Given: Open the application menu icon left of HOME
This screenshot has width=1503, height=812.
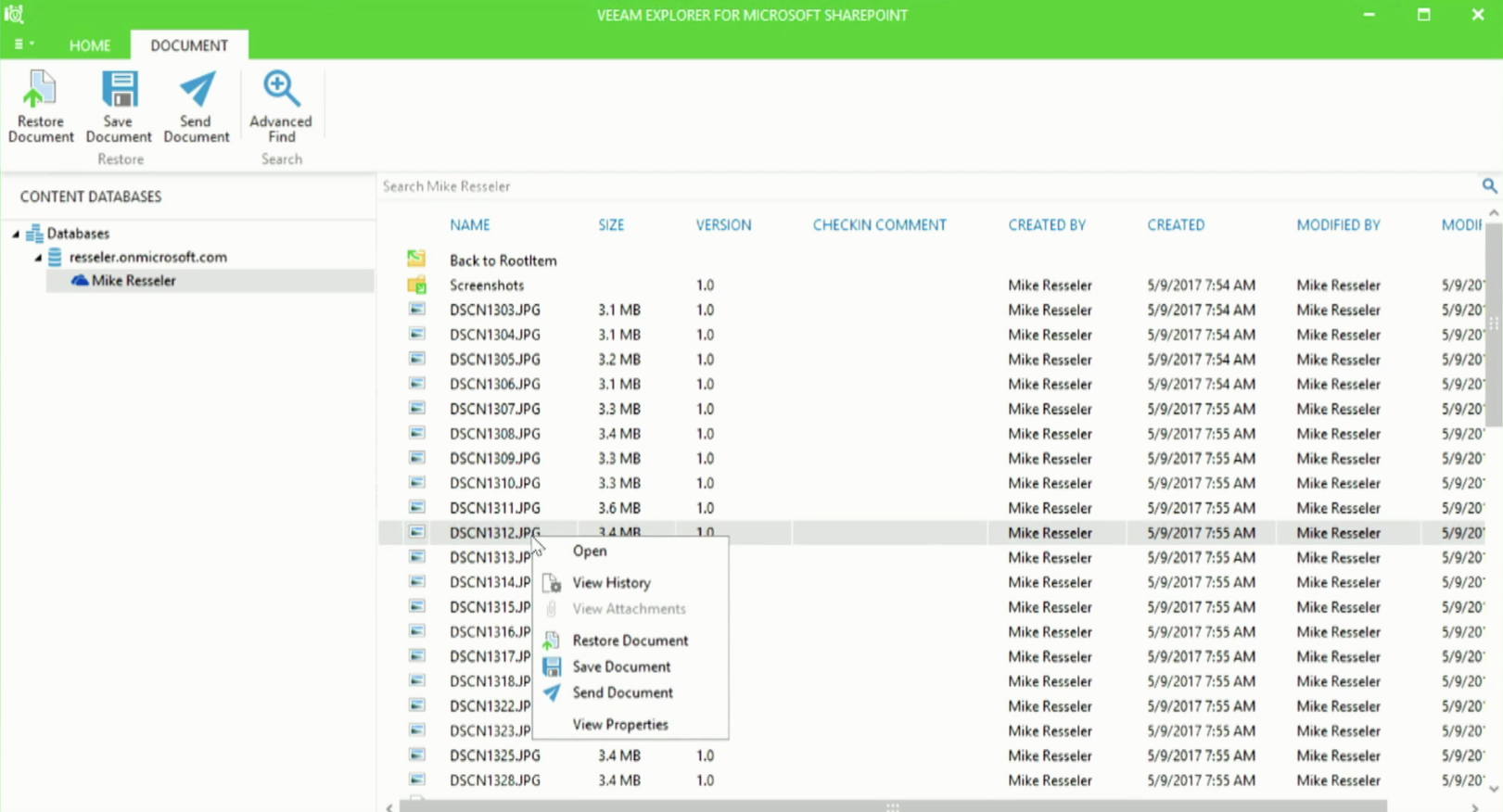Looking at the screenshot, I should [x=23, y=44].
